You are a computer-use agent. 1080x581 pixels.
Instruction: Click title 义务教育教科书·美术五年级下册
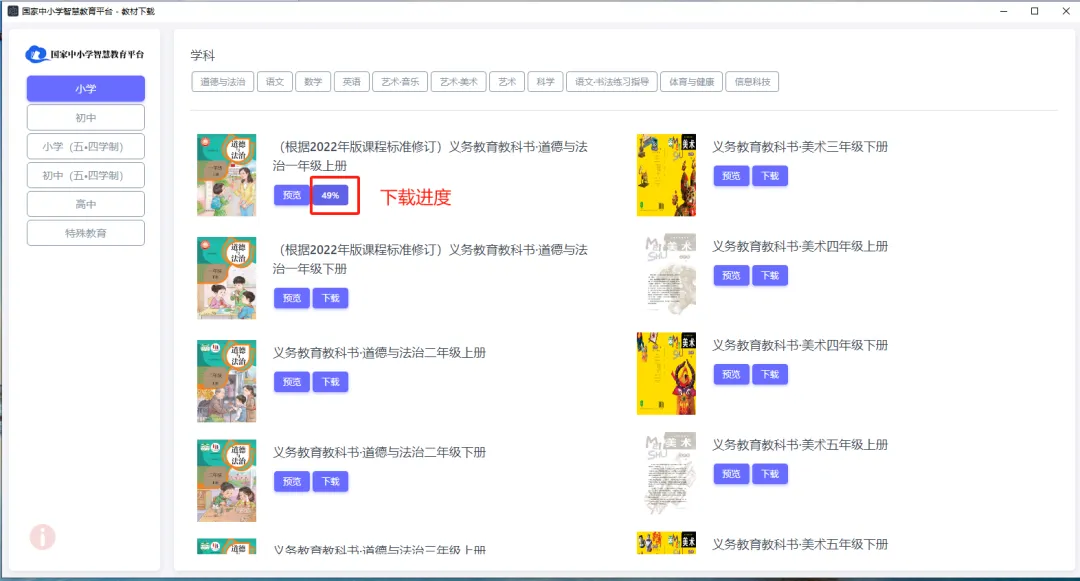(800, 544)
